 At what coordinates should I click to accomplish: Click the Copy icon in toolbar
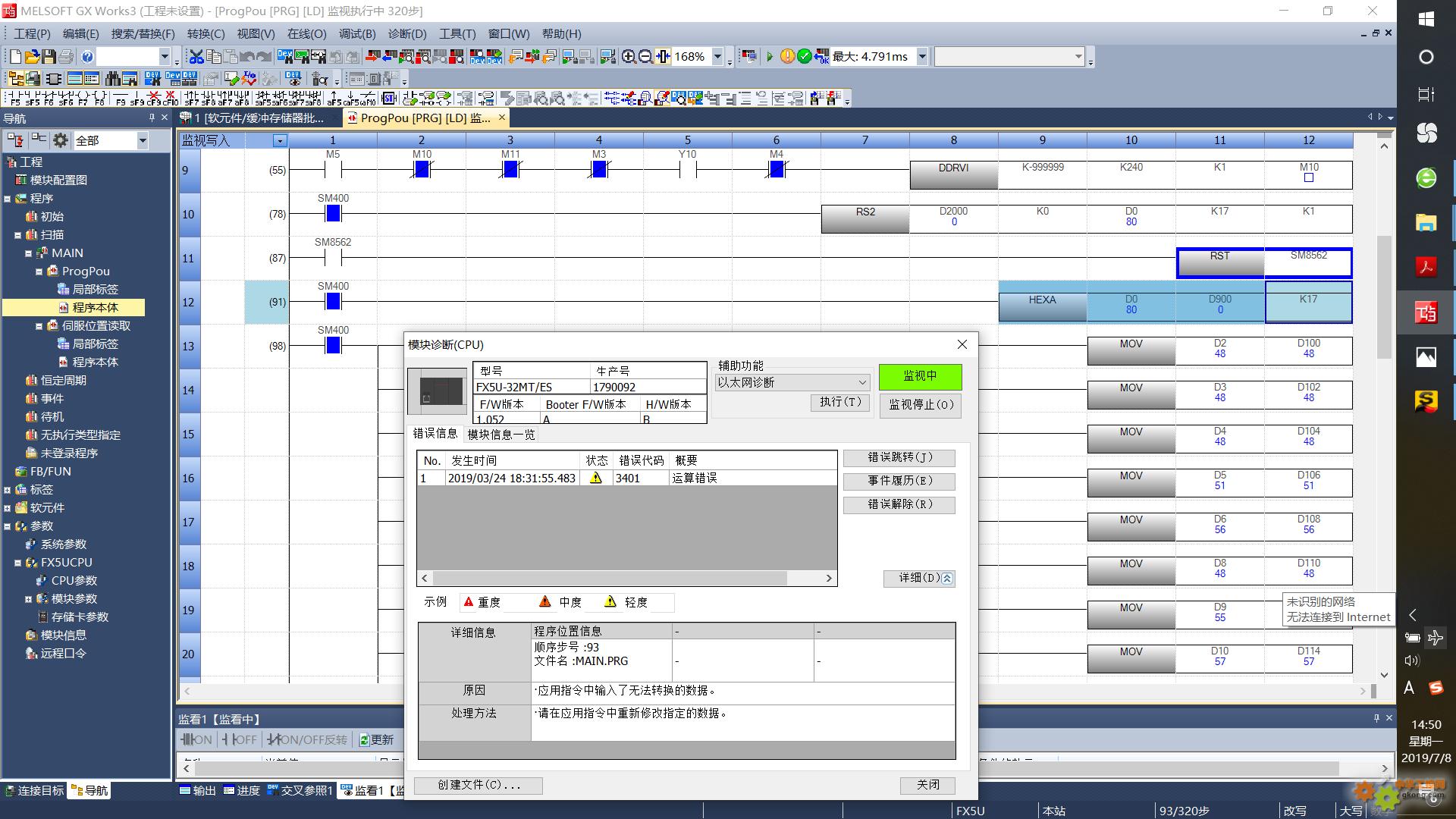pyautogui.click(x=213, y=56)
